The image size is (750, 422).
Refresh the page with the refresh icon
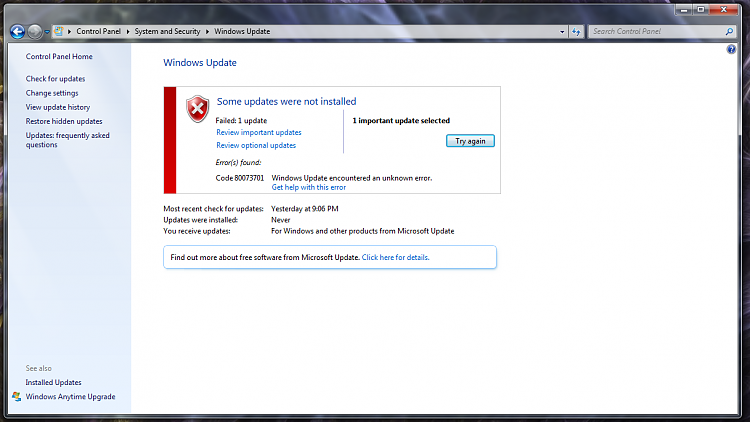coord(576,32)
